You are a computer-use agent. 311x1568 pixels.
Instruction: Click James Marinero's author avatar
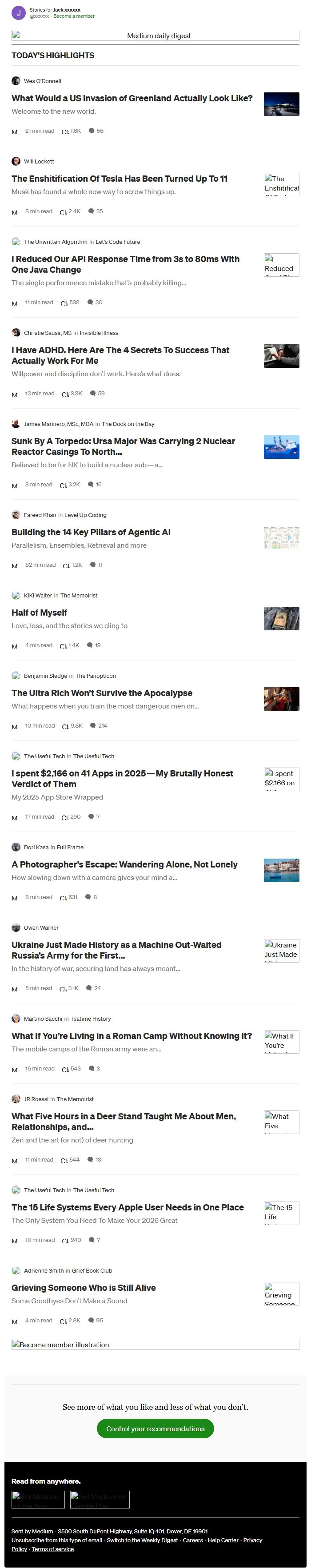(x=16, y=424)
